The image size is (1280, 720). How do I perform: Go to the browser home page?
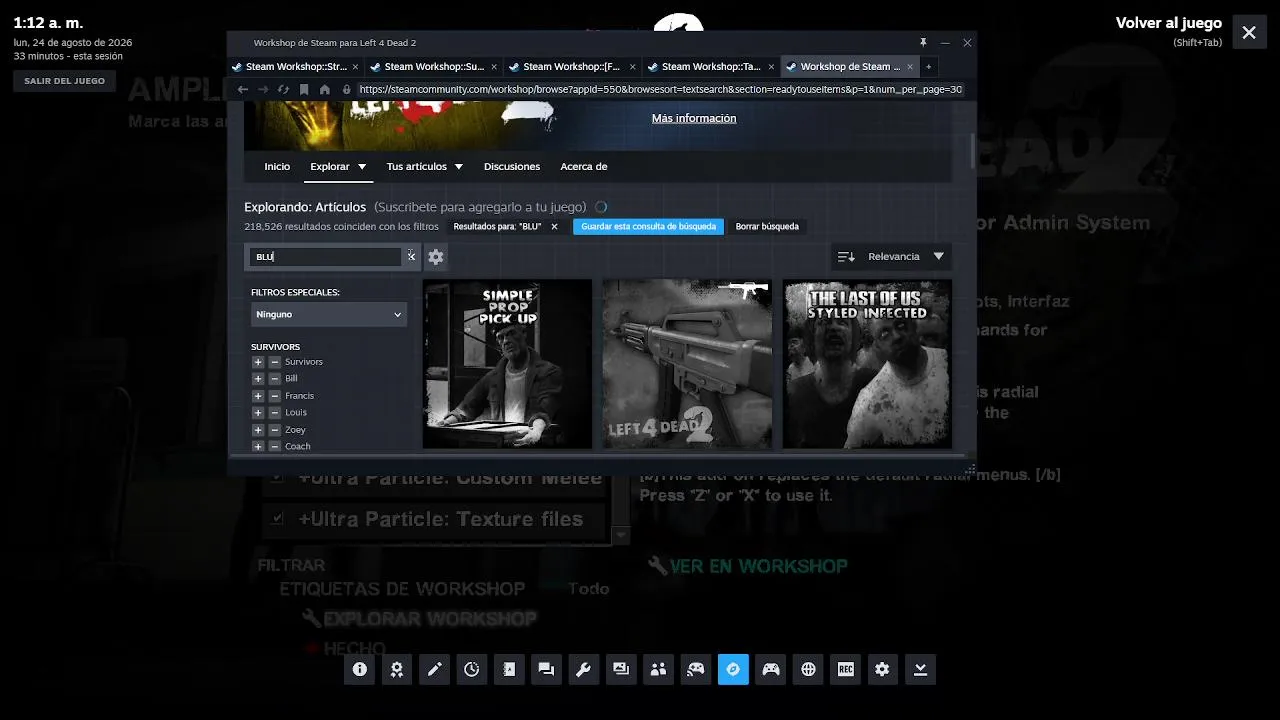point(325,89)
